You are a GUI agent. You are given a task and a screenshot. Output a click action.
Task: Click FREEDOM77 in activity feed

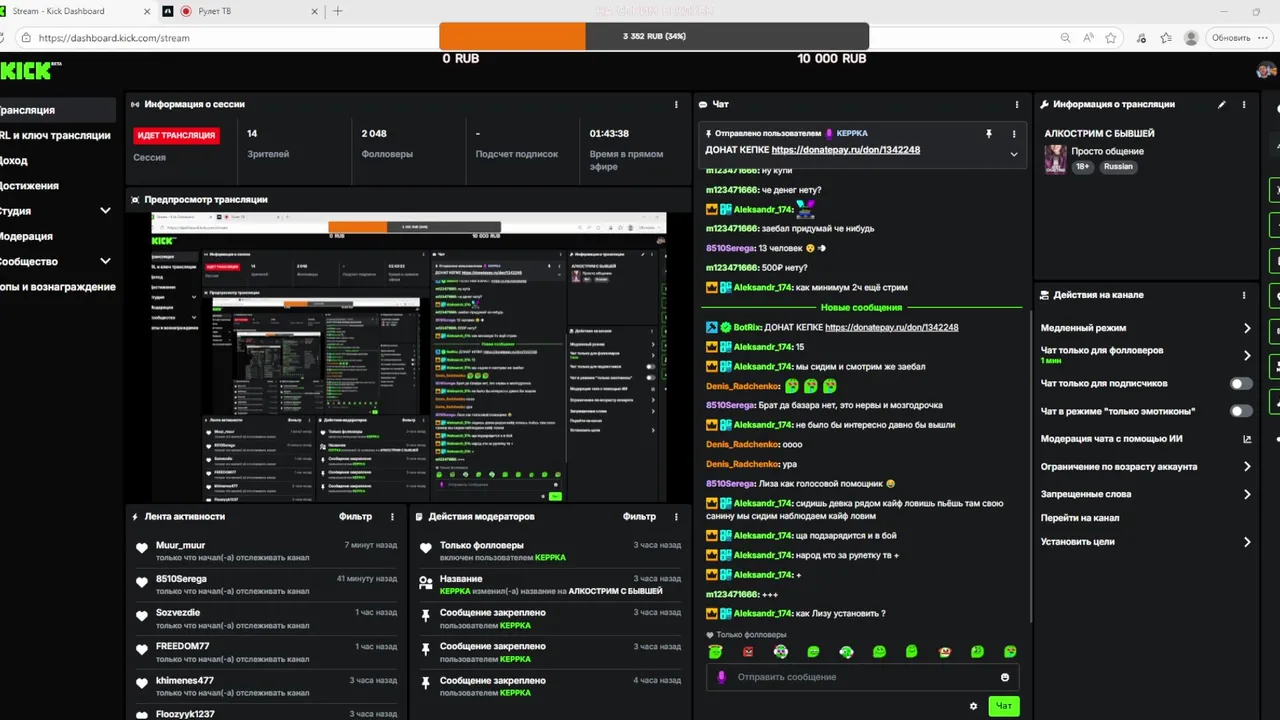(x=183, y=646)
